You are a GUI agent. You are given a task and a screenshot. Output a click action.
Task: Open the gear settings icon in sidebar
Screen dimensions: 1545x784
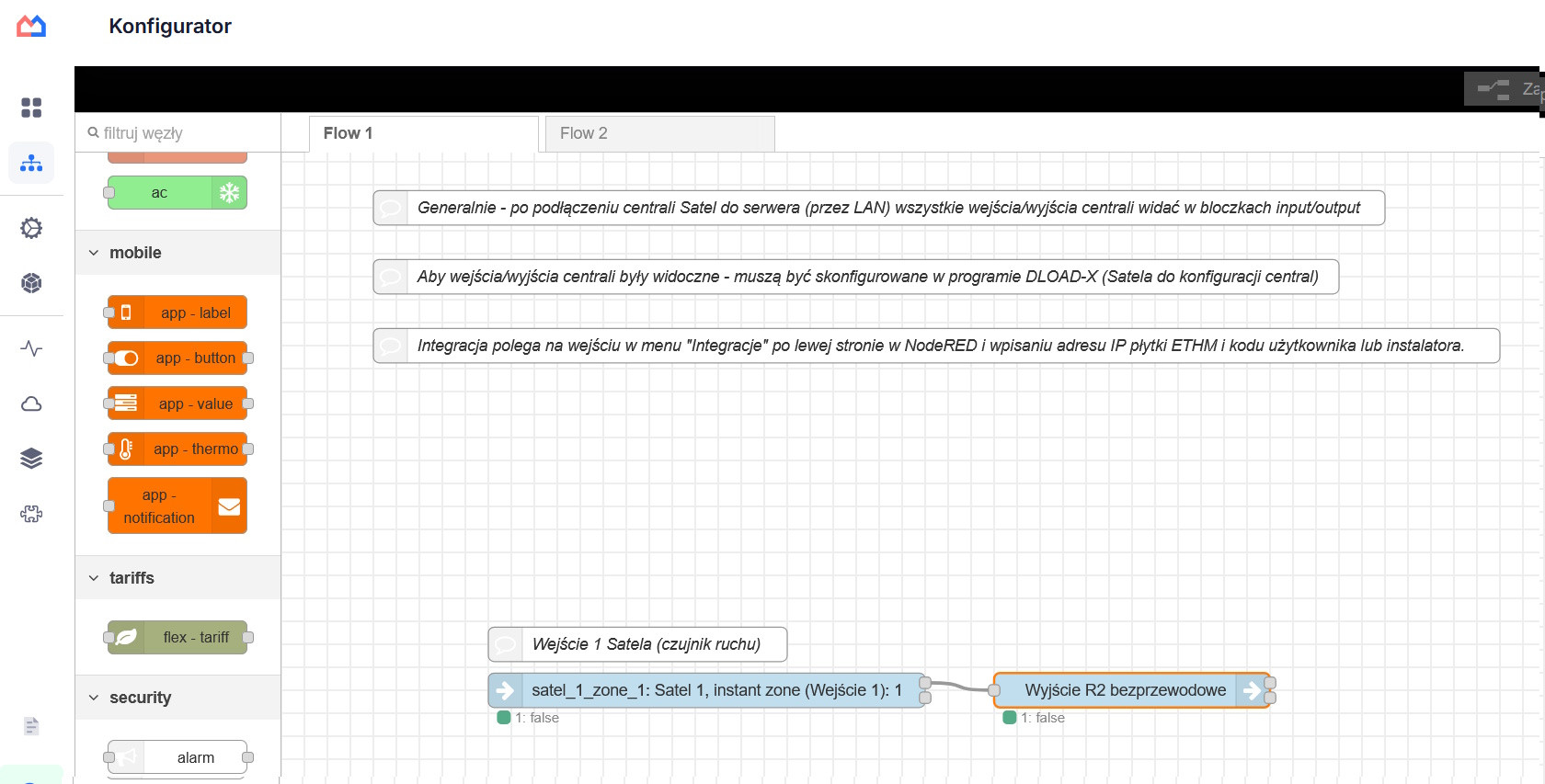31,228
